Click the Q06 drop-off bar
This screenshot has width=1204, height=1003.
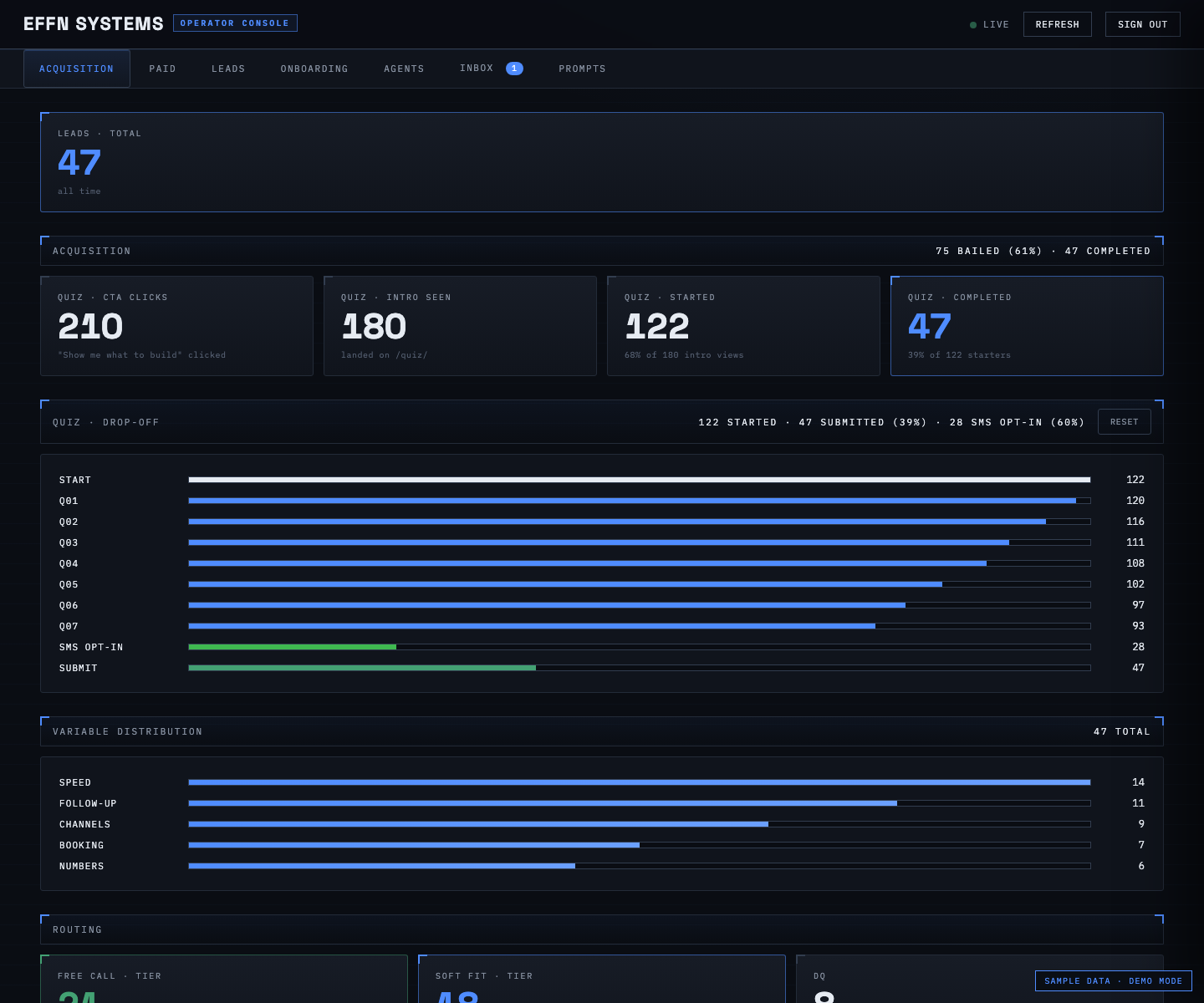click(640, 605)
